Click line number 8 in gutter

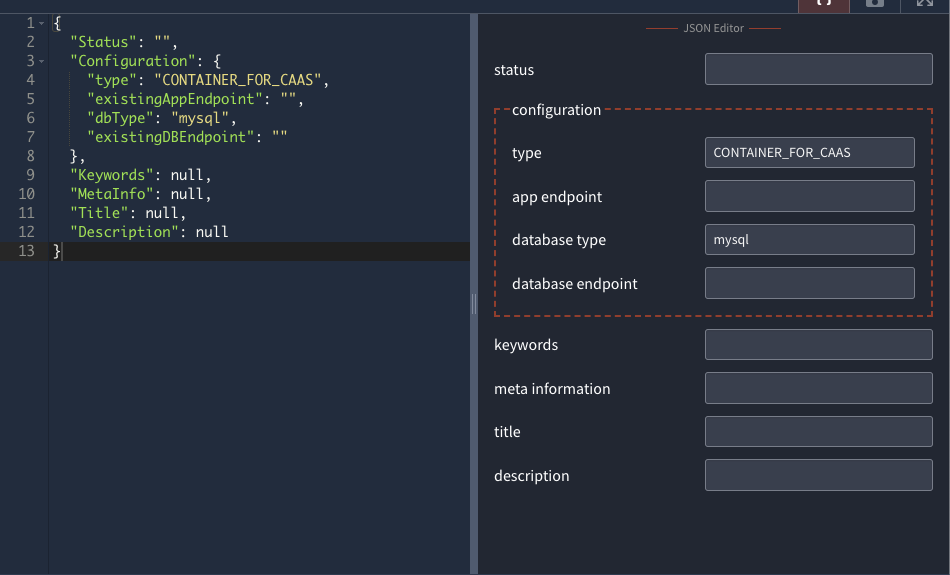(30, 156)
